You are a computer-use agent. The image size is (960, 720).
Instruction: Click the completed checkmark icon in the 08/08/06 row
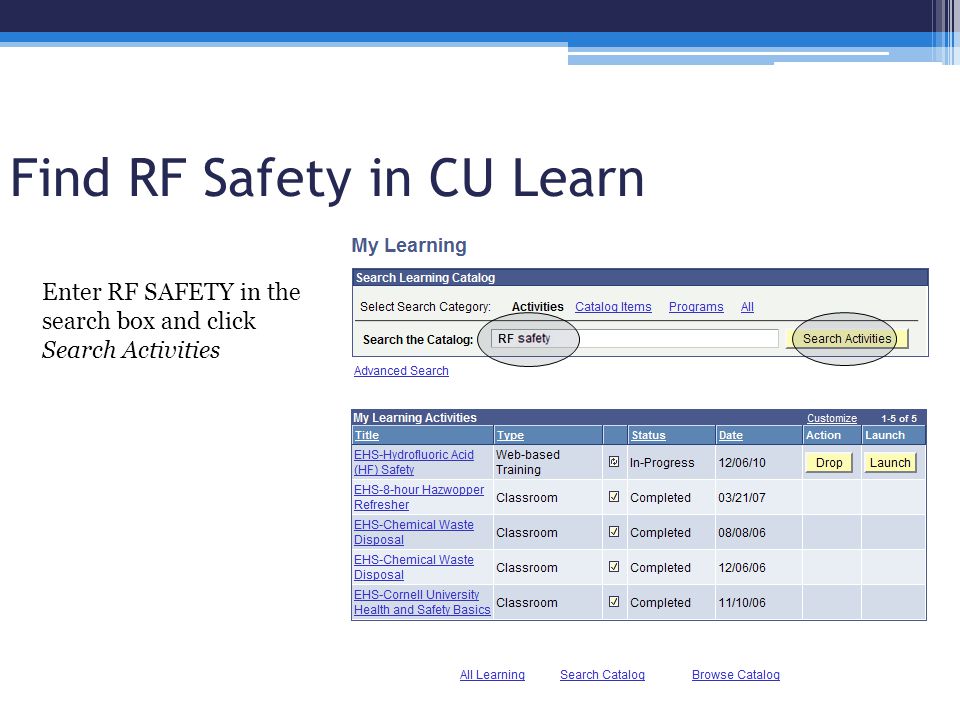coord(614,531)
